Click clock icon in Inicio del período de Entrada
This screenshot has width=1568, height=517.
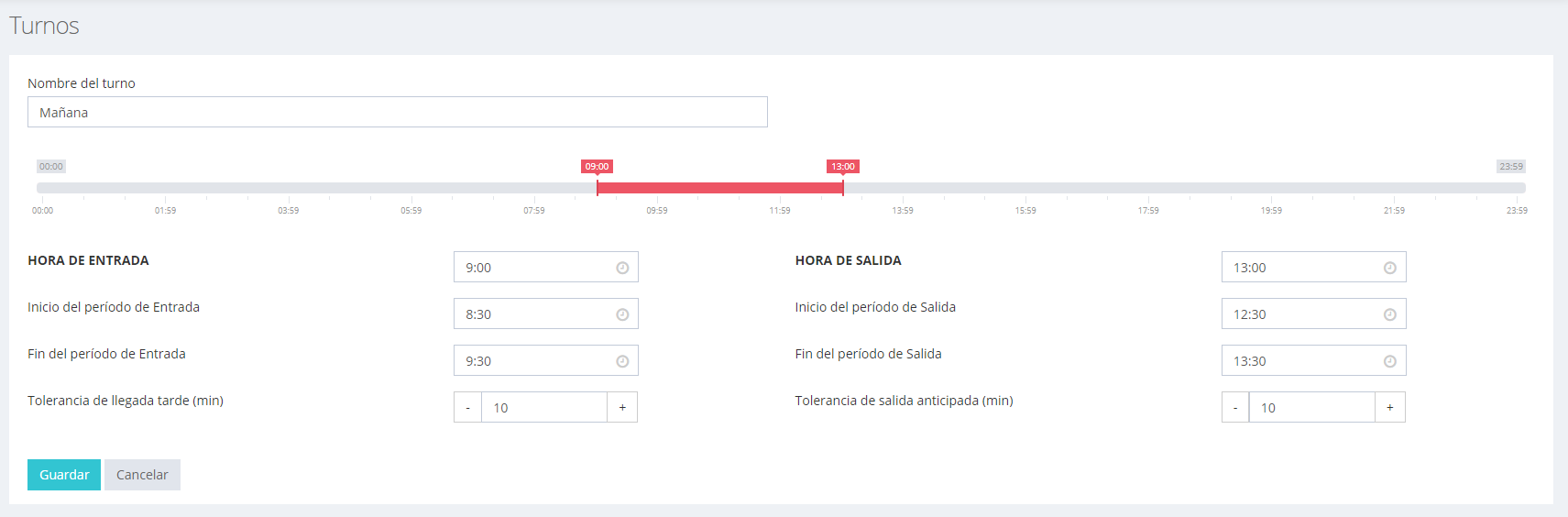click(x=622, y=314)
